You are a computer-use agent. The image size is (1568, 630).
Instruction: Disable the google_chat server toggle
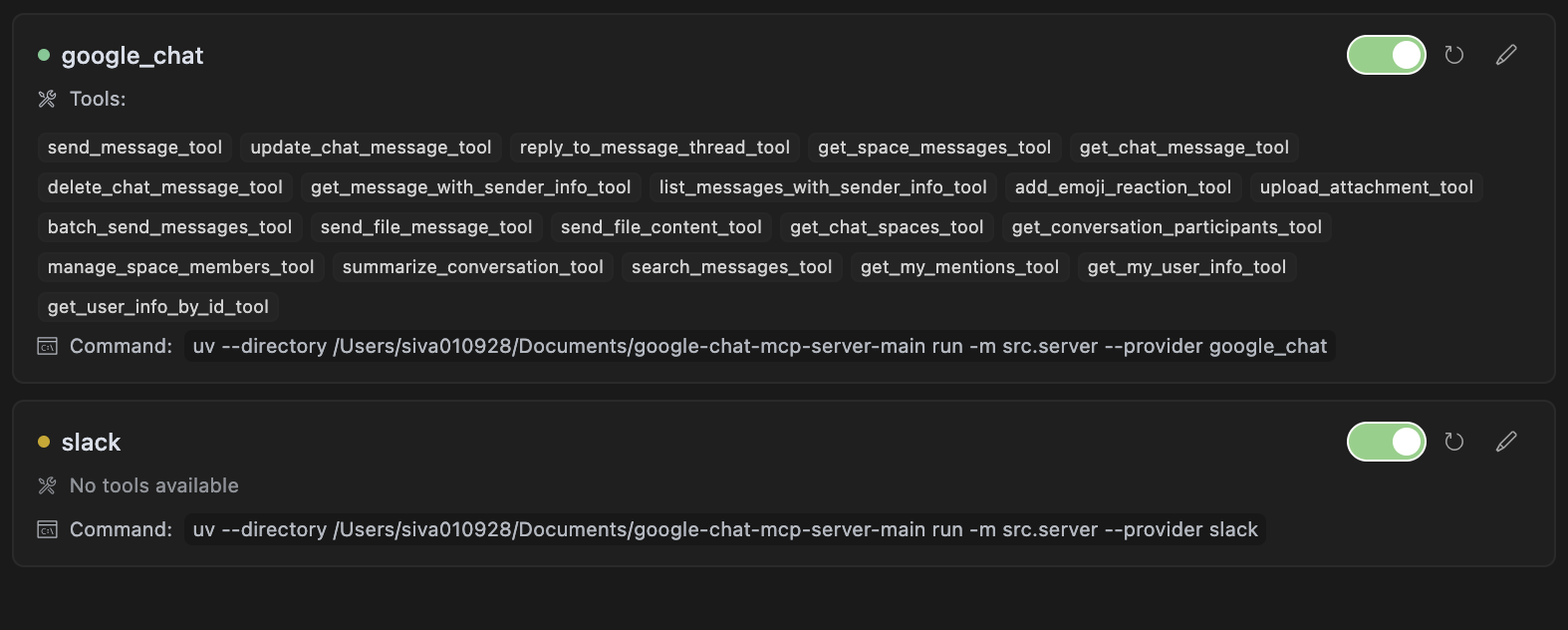coord(1386,55)
